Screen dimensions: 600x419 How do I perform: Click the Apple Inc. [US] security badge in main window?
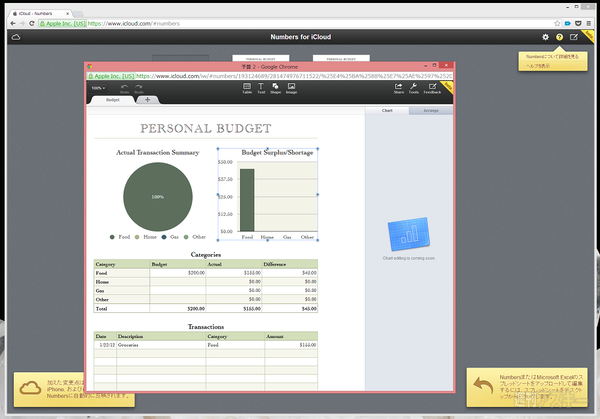[x=62, y=24]
